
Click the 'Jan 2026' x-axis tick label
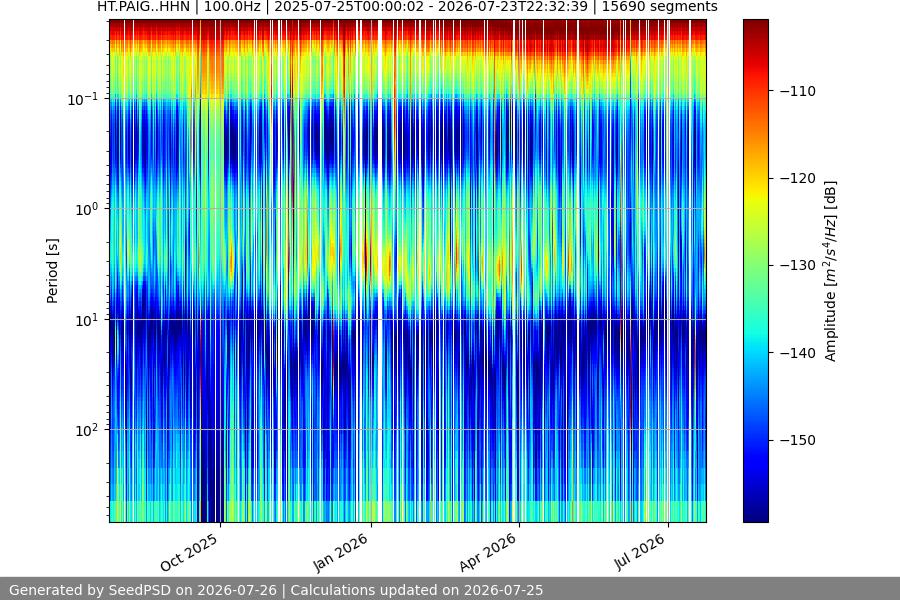(340, 552)
